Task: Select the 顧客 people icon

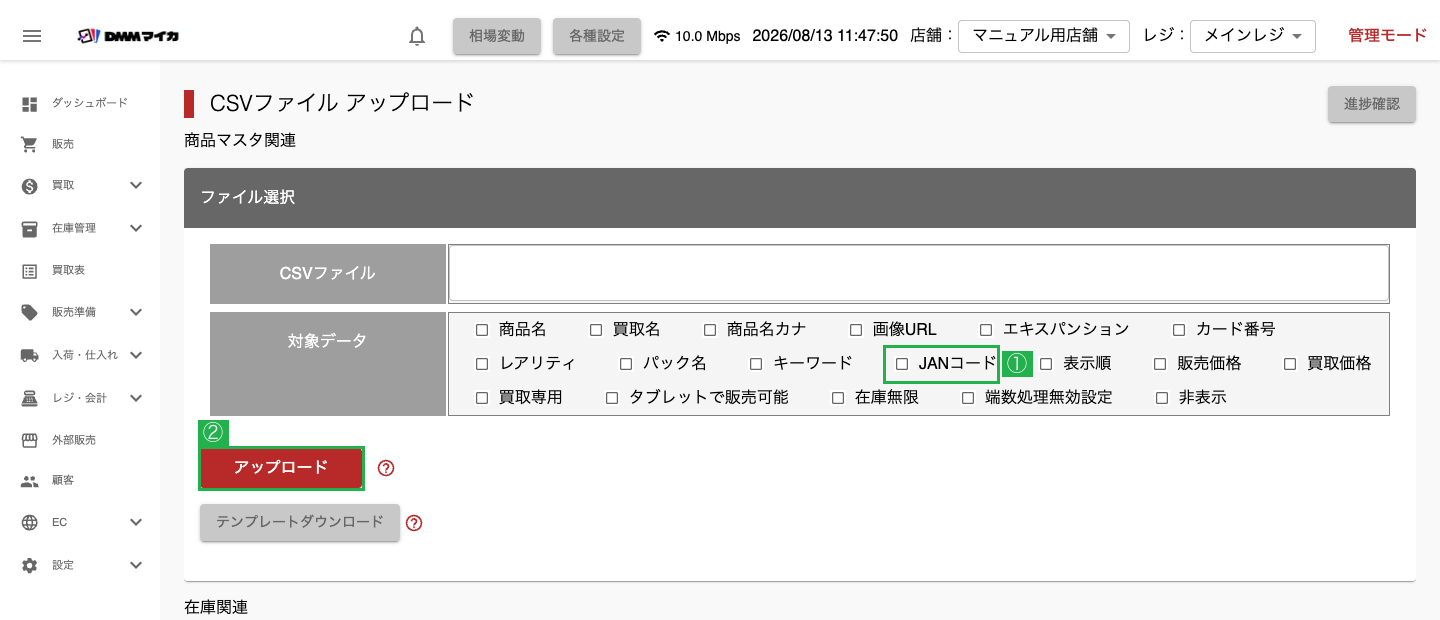Action: coord(30,481)
